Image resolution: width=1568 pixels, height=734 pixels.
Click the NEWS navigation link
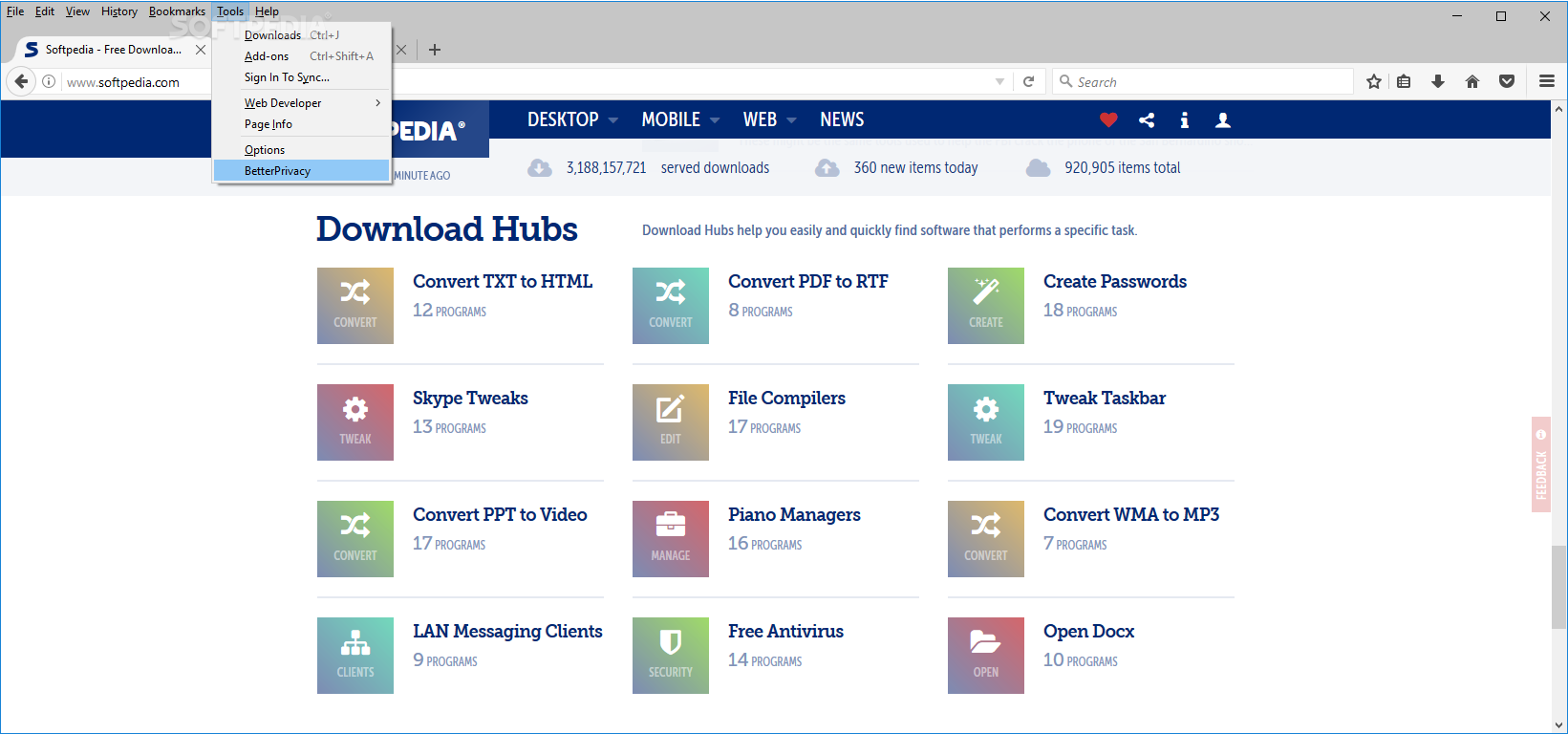tap(842, 119)
